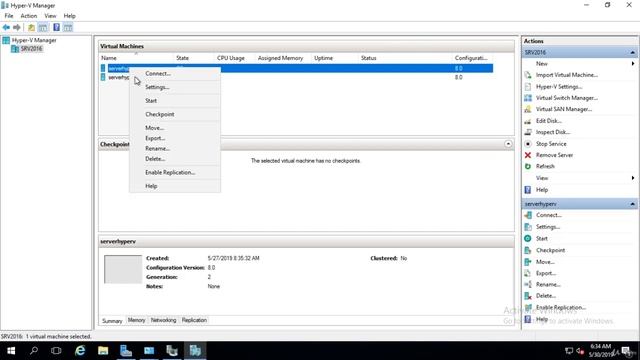Click the Virtual Switch Manager icon
Image resolution: width=640 pixels, height=360 pixels.
pos(528,98)
